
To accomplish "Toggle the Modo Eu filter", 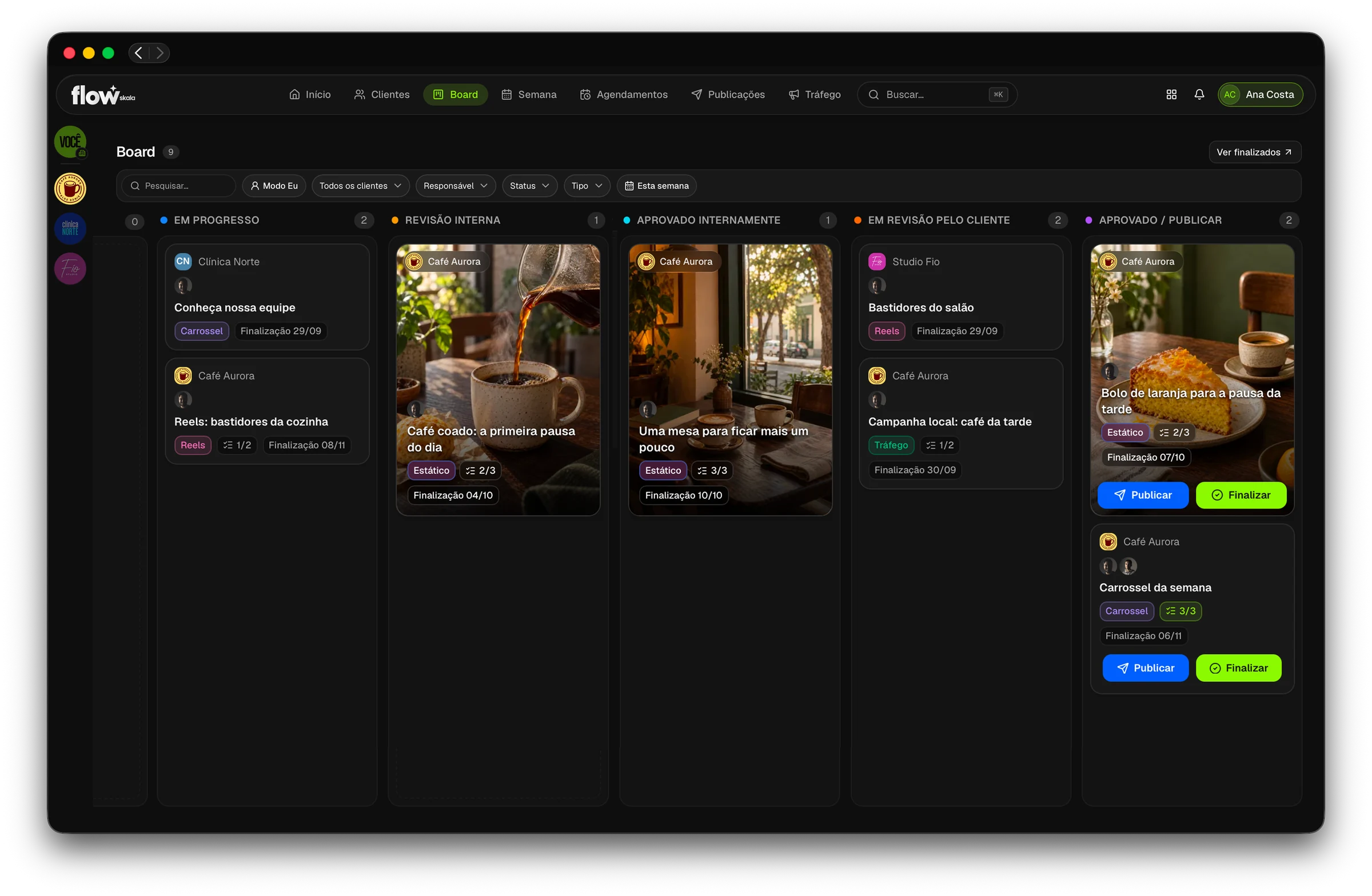I will (274, 186).
